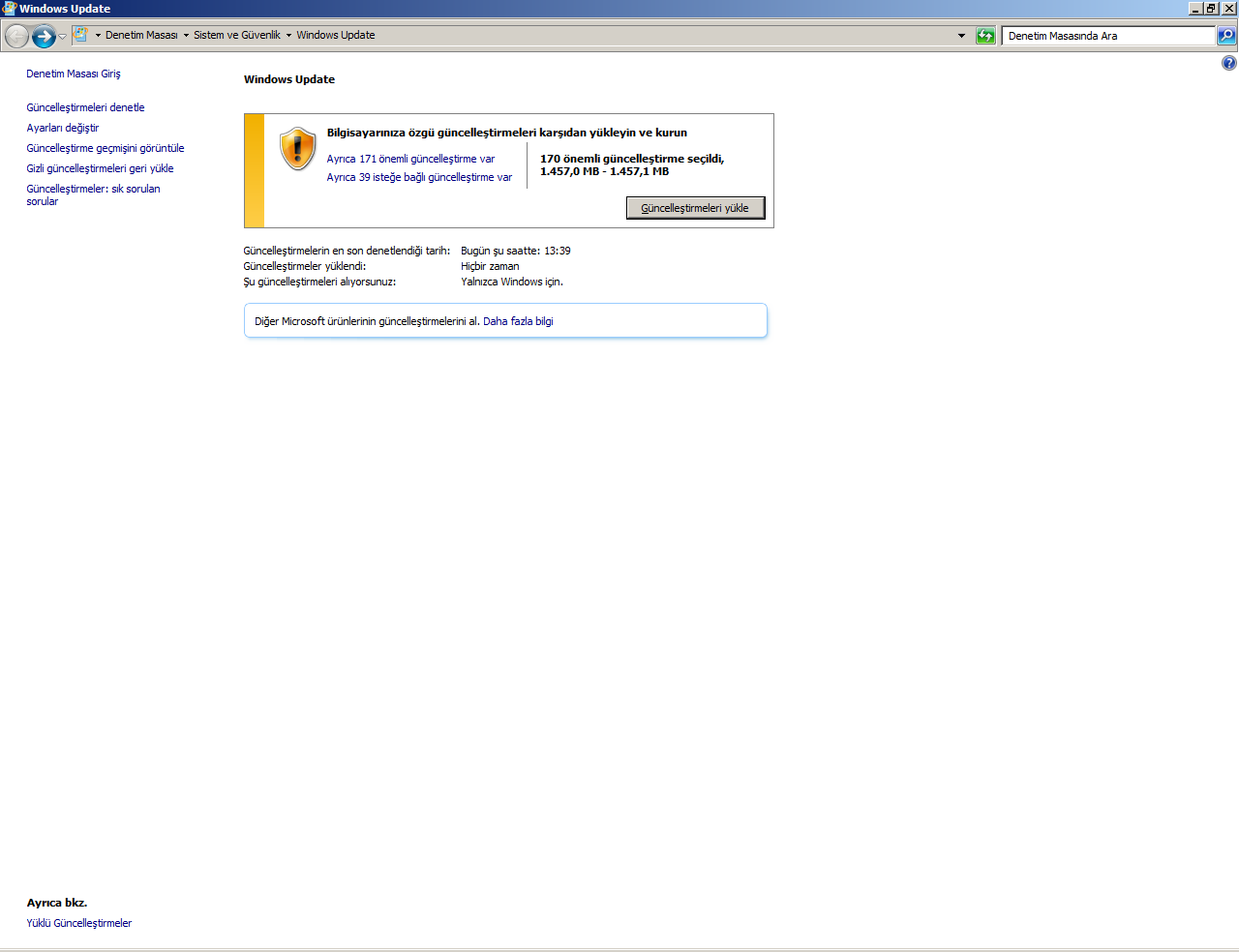Viewport: 1239px width, 952px height.
Task: Navigate to Sistem ve Güvenlik breadcrumb
Action: (237, 35)
